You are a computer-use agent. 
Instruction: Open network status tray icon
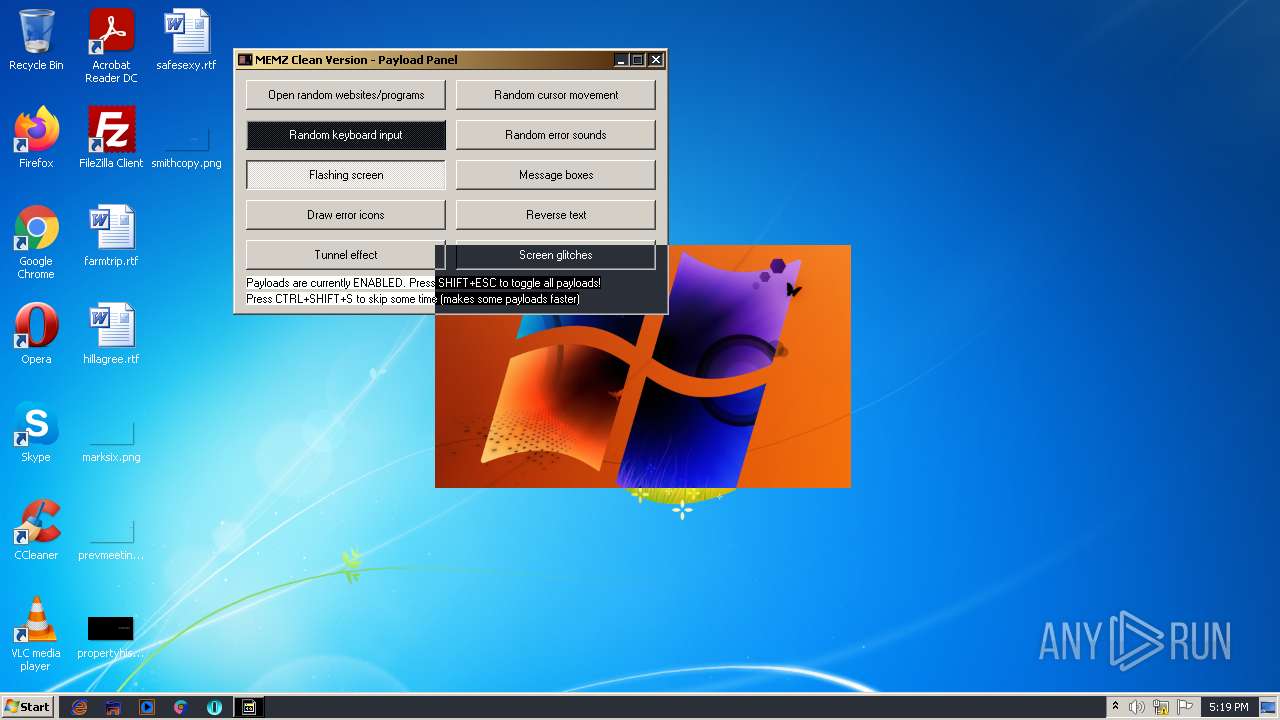click(x=1161, y=707)
